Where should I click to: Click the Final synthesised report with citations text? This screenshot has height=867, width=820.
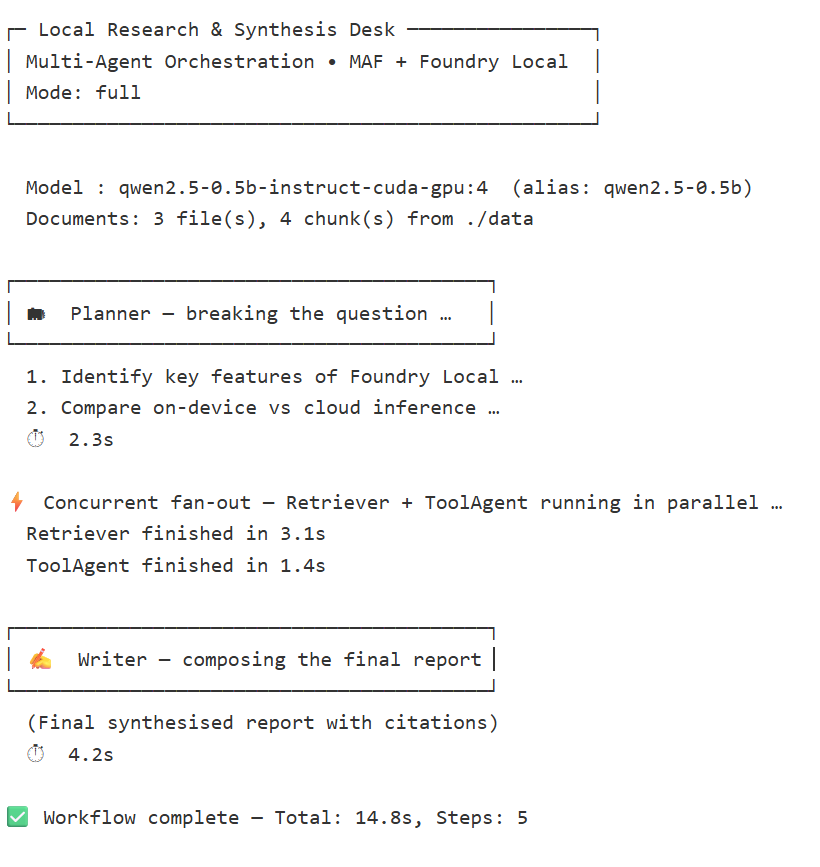(x=262, y=722)
